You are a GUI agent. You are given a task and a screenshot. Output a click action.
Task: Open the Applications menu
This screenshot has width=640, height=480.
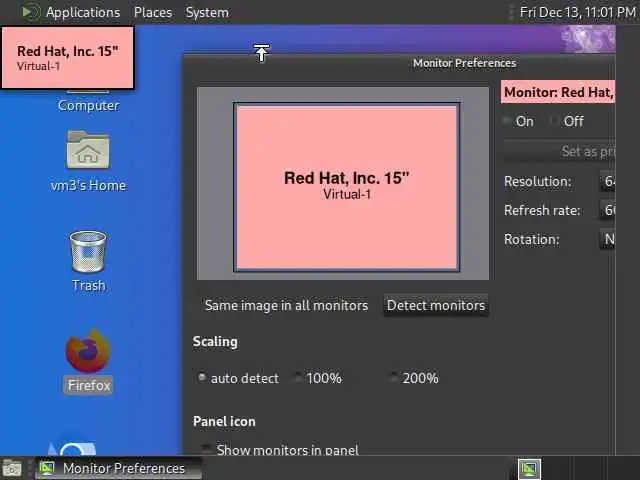click(x=83, y=12)
